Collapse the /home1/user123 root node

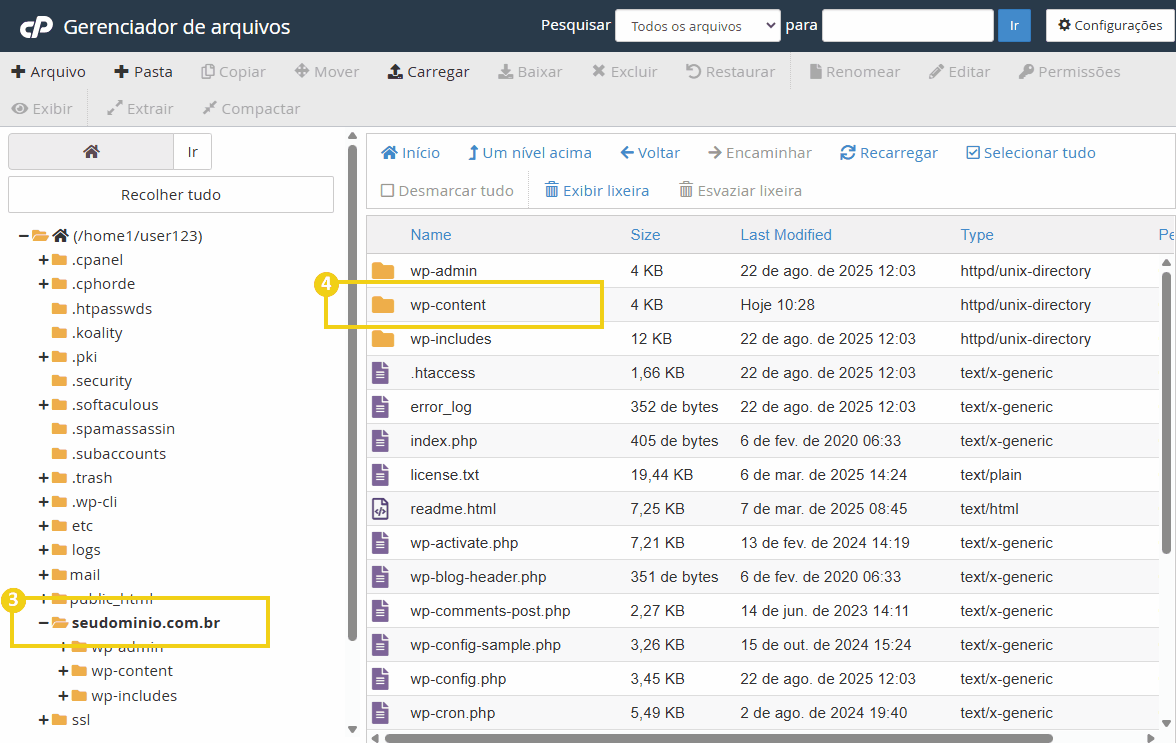(x=24, y=236)
